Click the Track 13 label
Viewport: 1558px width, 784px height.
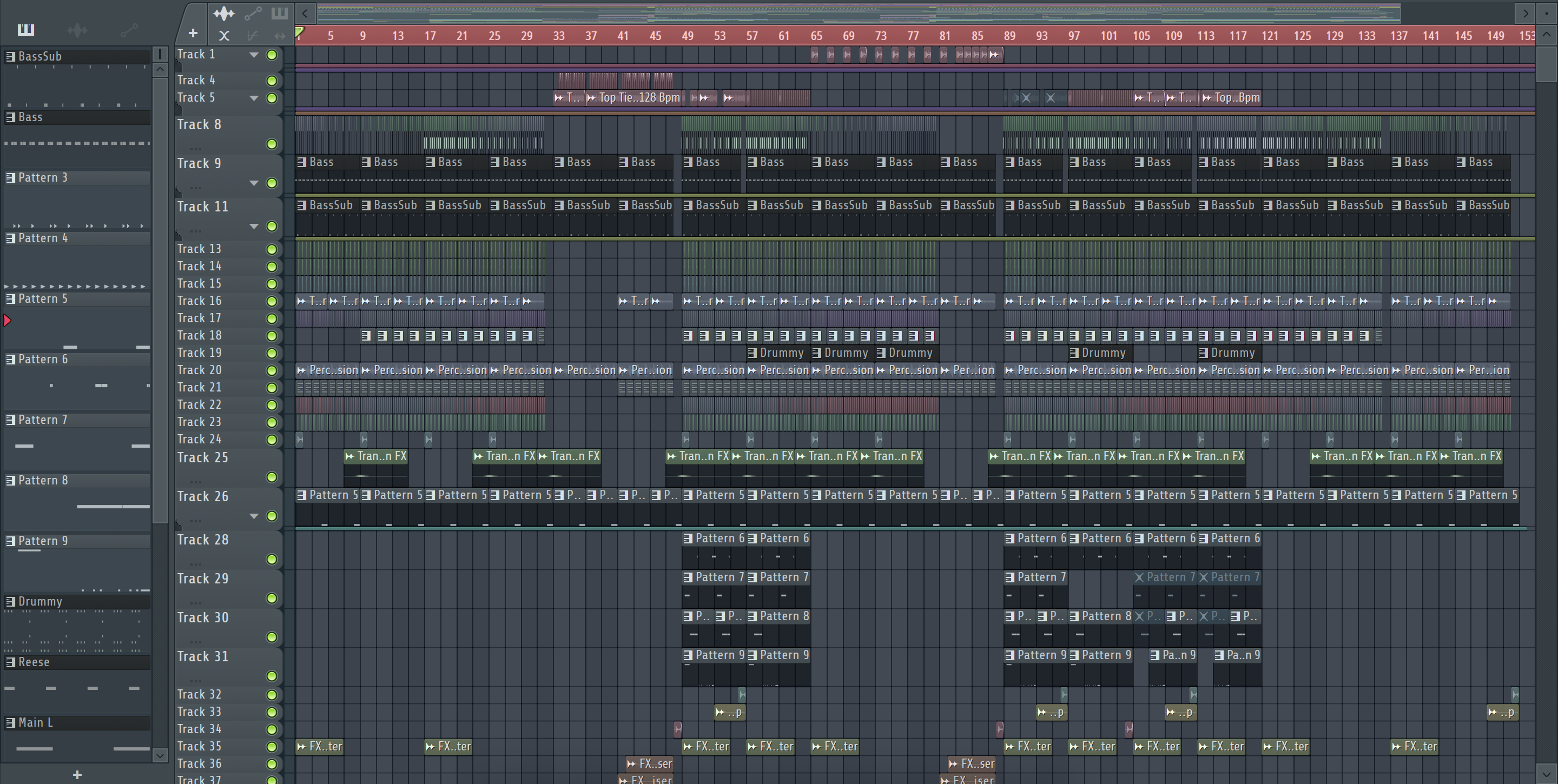(x=199, y=249)
